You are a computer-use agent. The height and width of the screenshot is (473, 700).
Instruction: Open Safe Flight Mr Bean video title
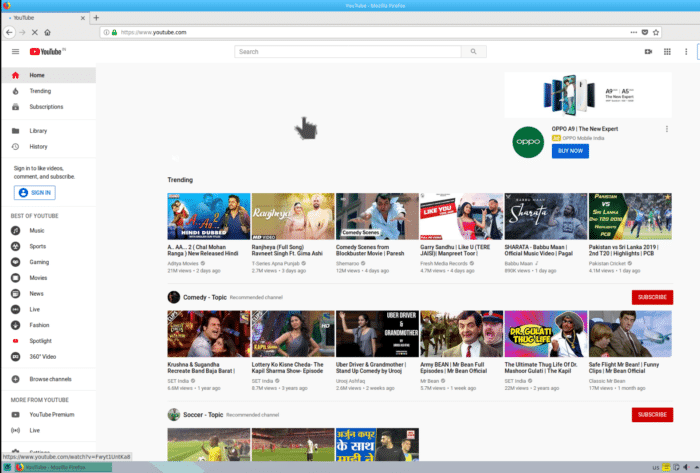click(624, 368)
